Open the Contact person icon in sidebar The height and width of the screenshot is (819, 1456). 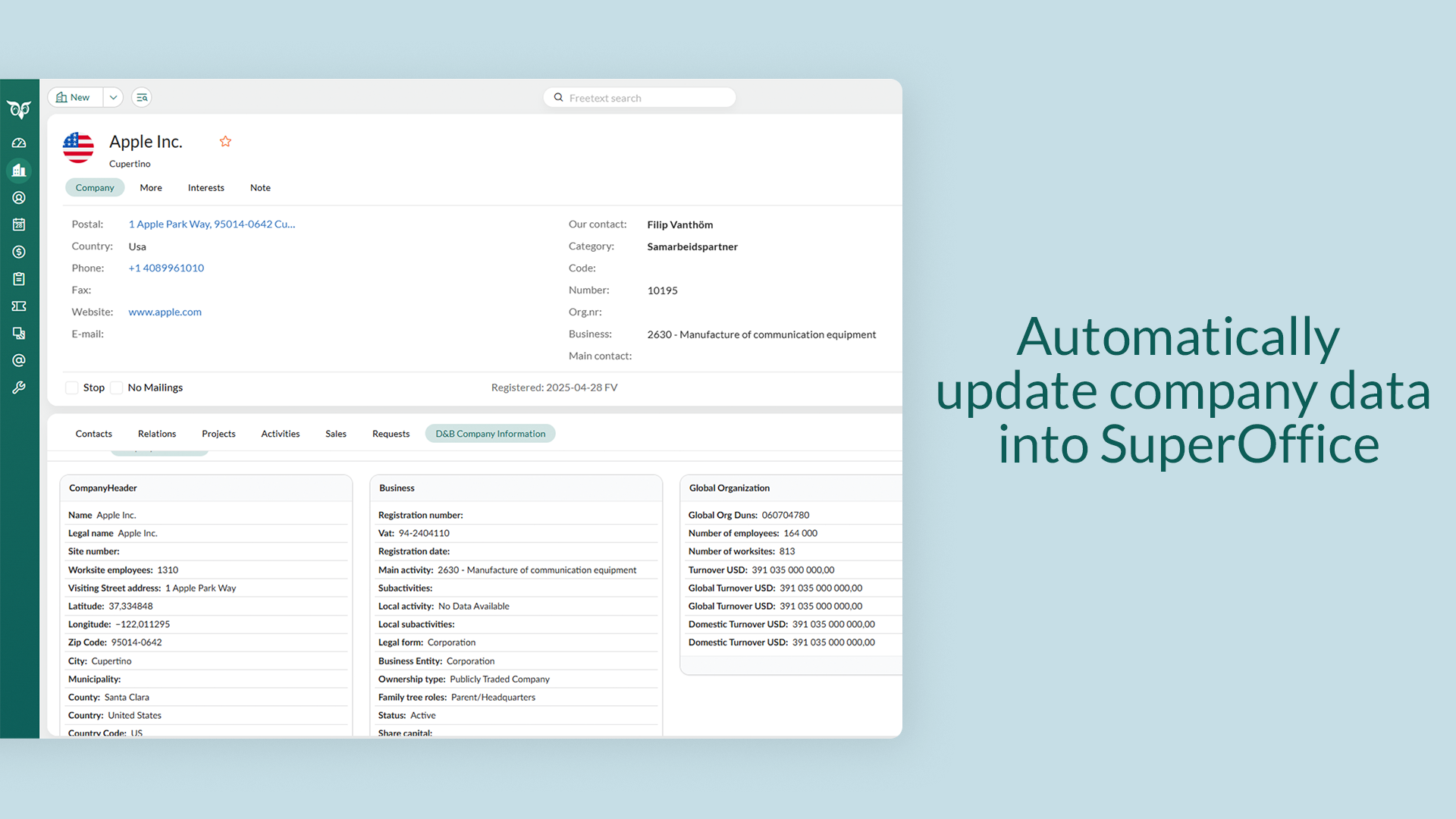[x=19, y=197]
